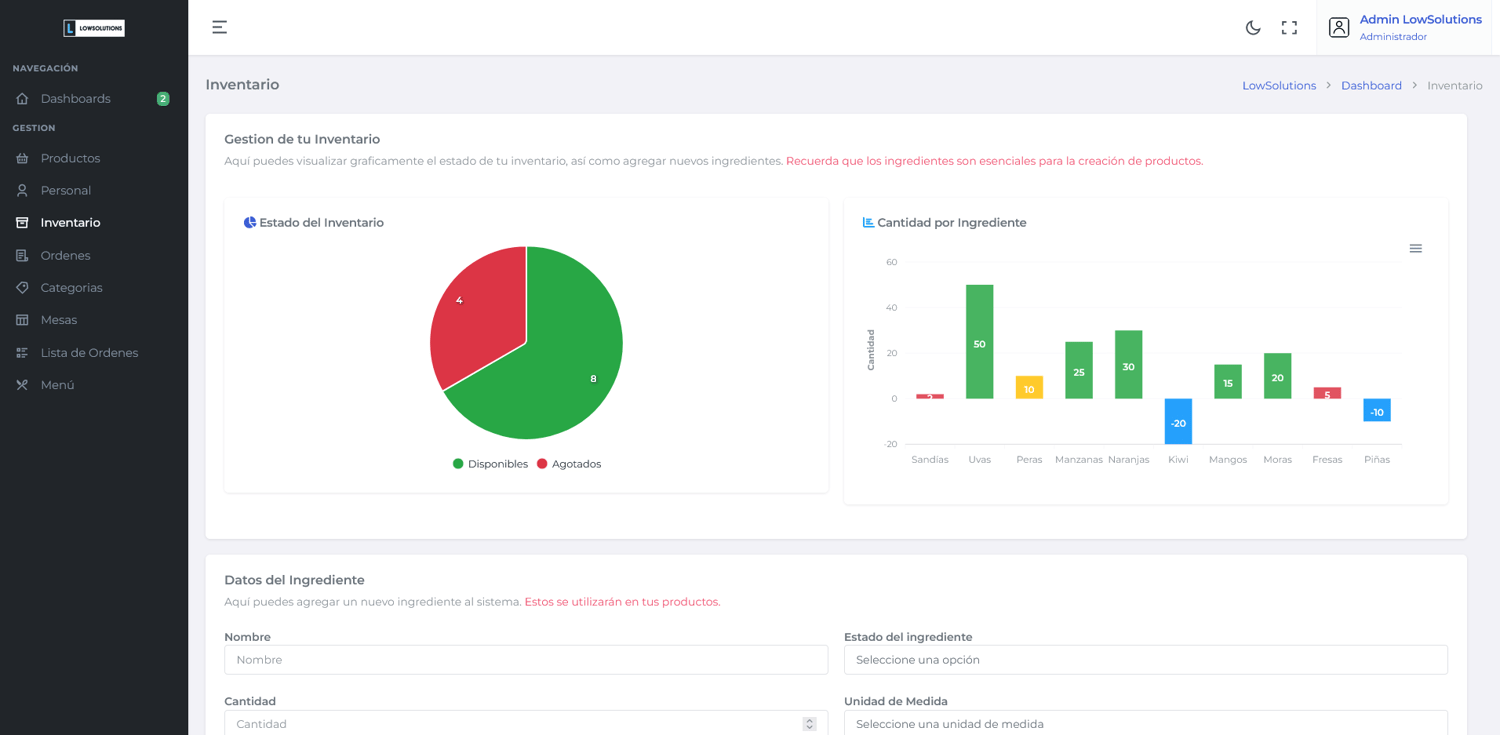Click the Naranjas bar showing 30
Viewport: 1500px width, 735px height.
1129,365
